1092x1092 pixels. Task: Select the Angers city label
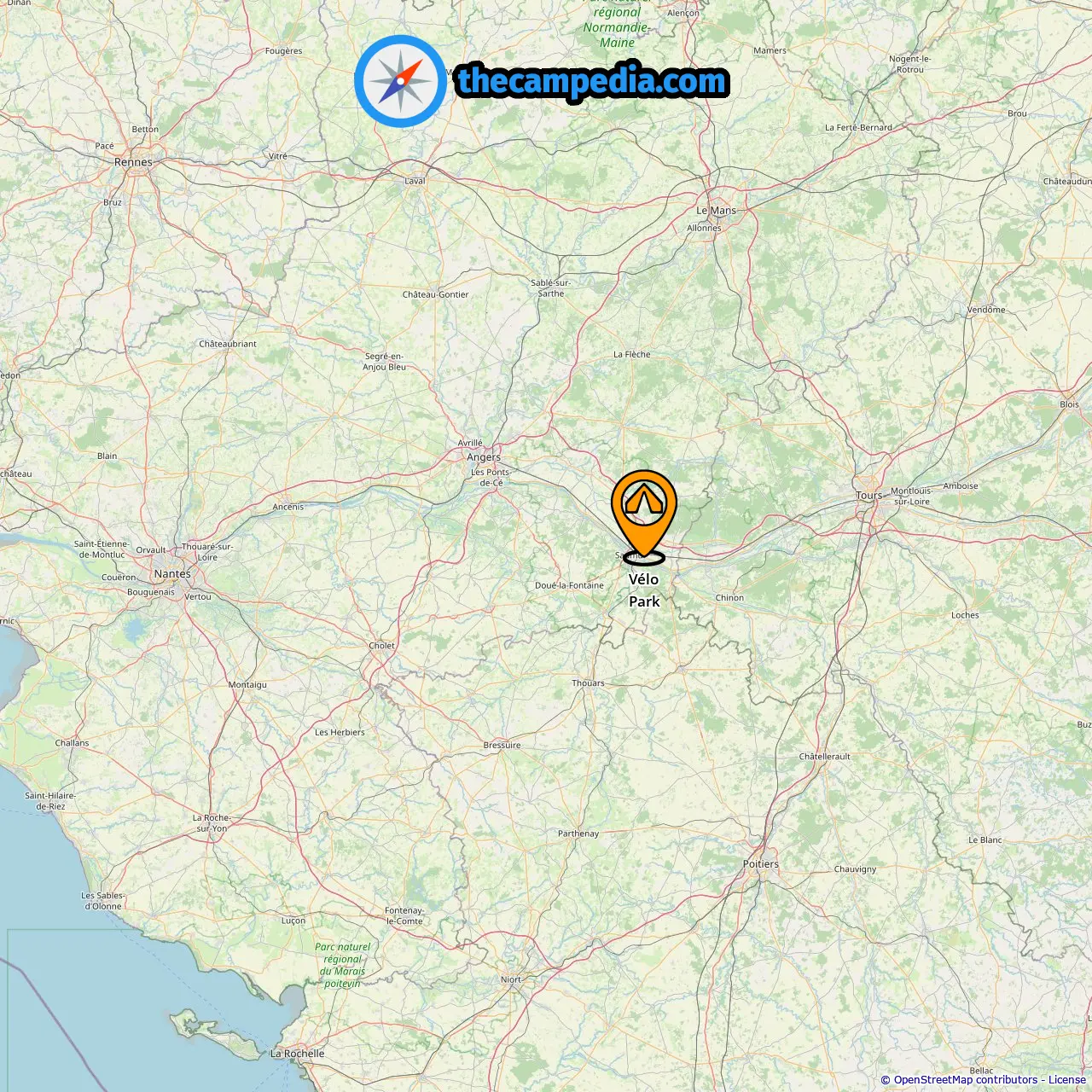point(484,457)
